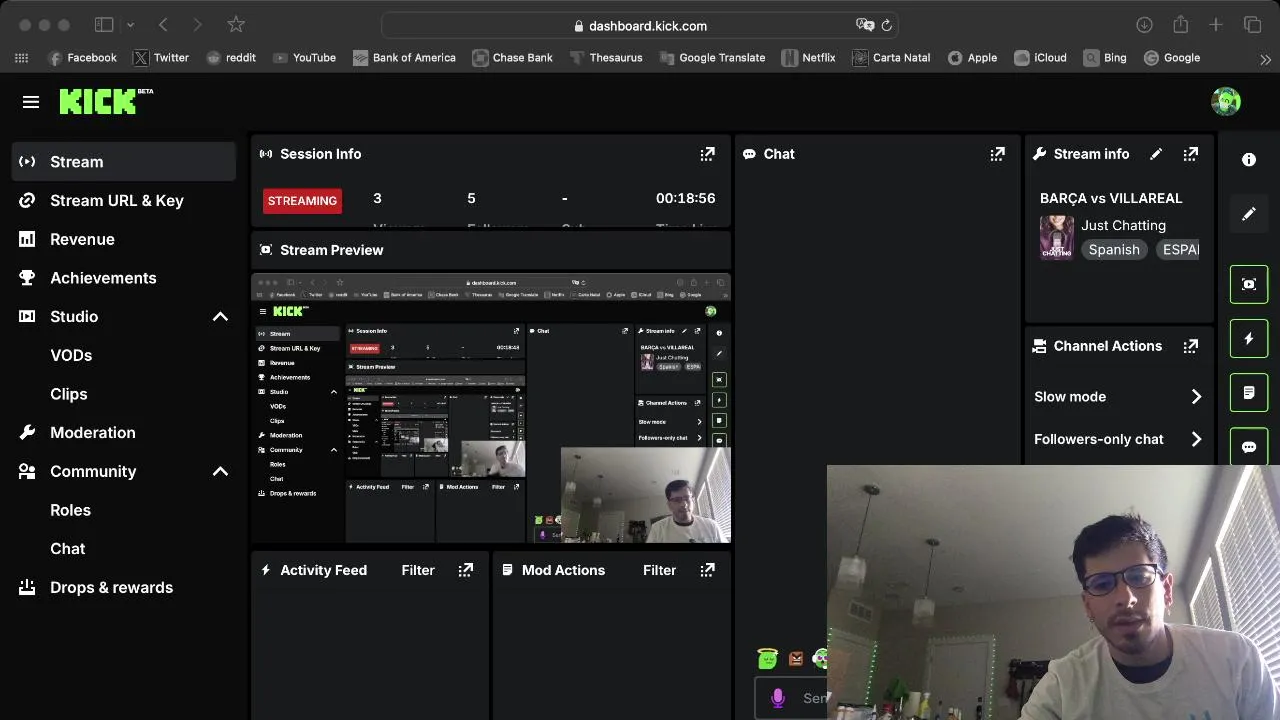Toggle the chat bubble icon in right rail
The height and width of the screenshot is (720, 1280).
pyautogui.click(x=1249, y=447)
